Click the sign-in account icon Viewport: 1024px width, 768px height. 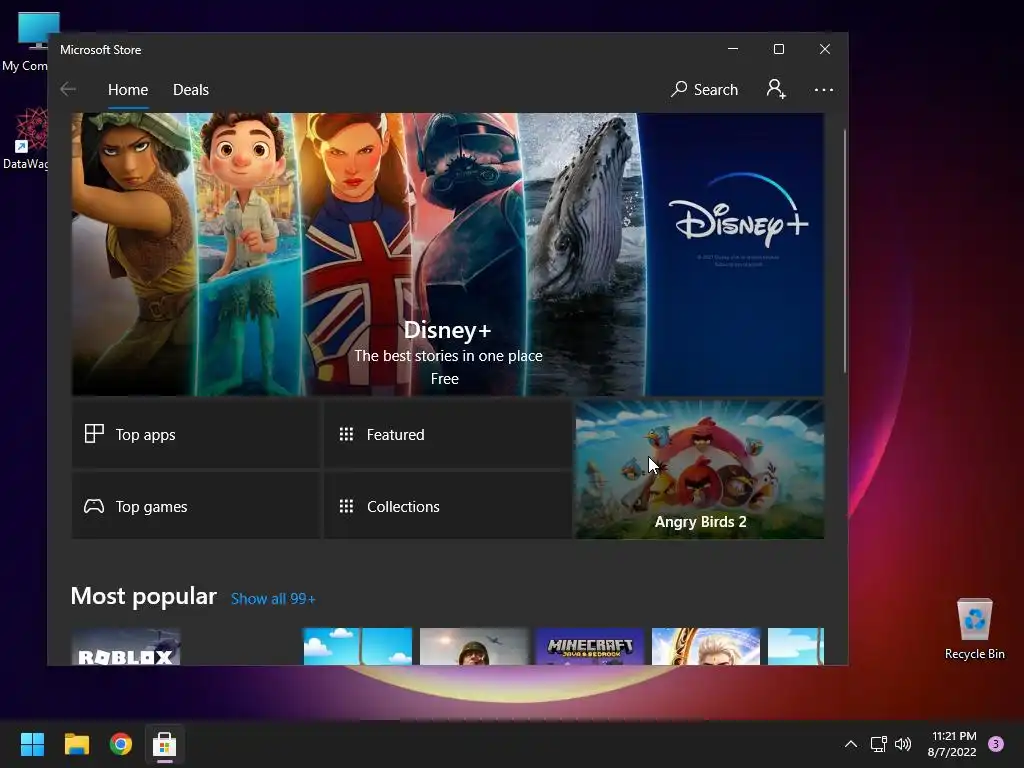pos(776,89)
